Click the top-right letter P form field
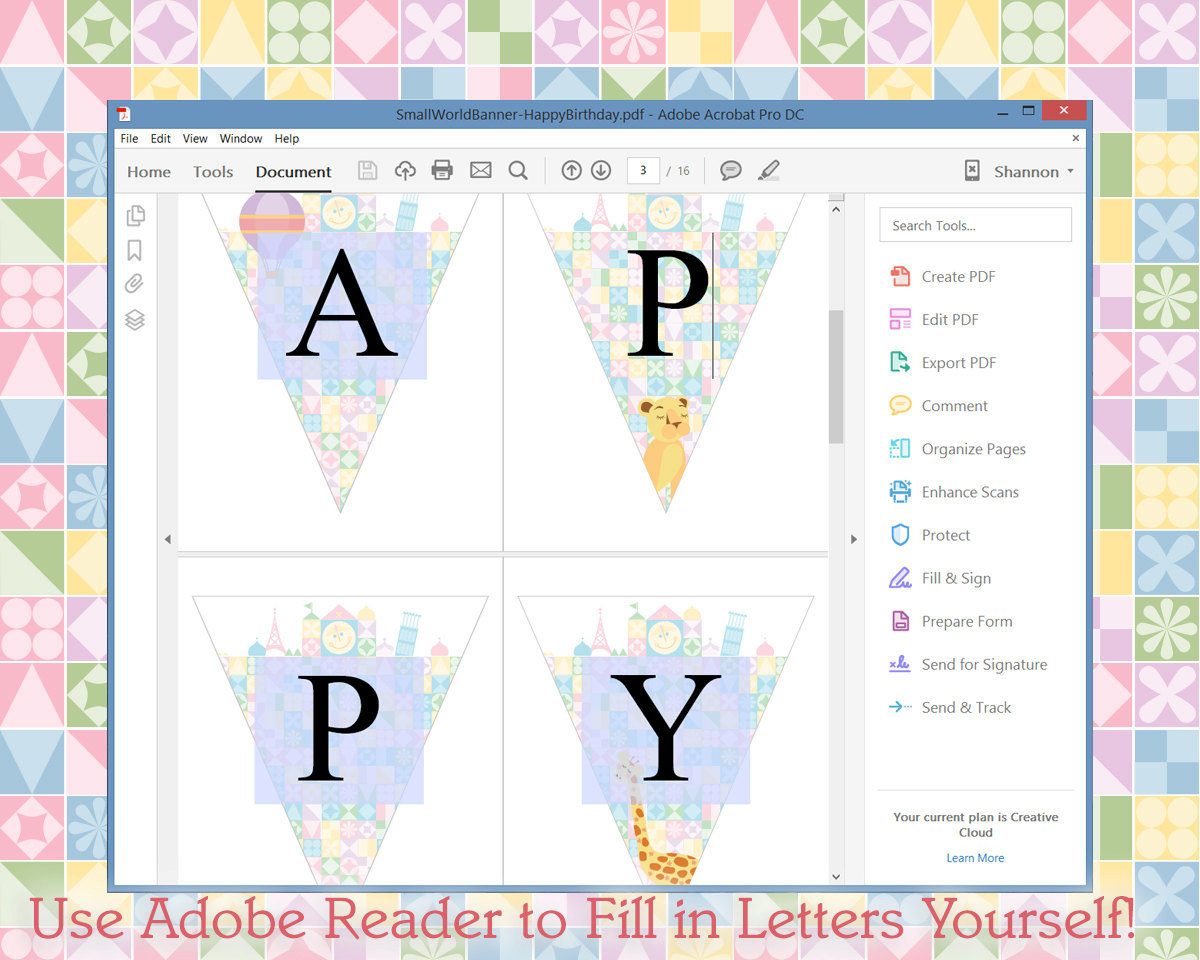 (x=667, y=306)
